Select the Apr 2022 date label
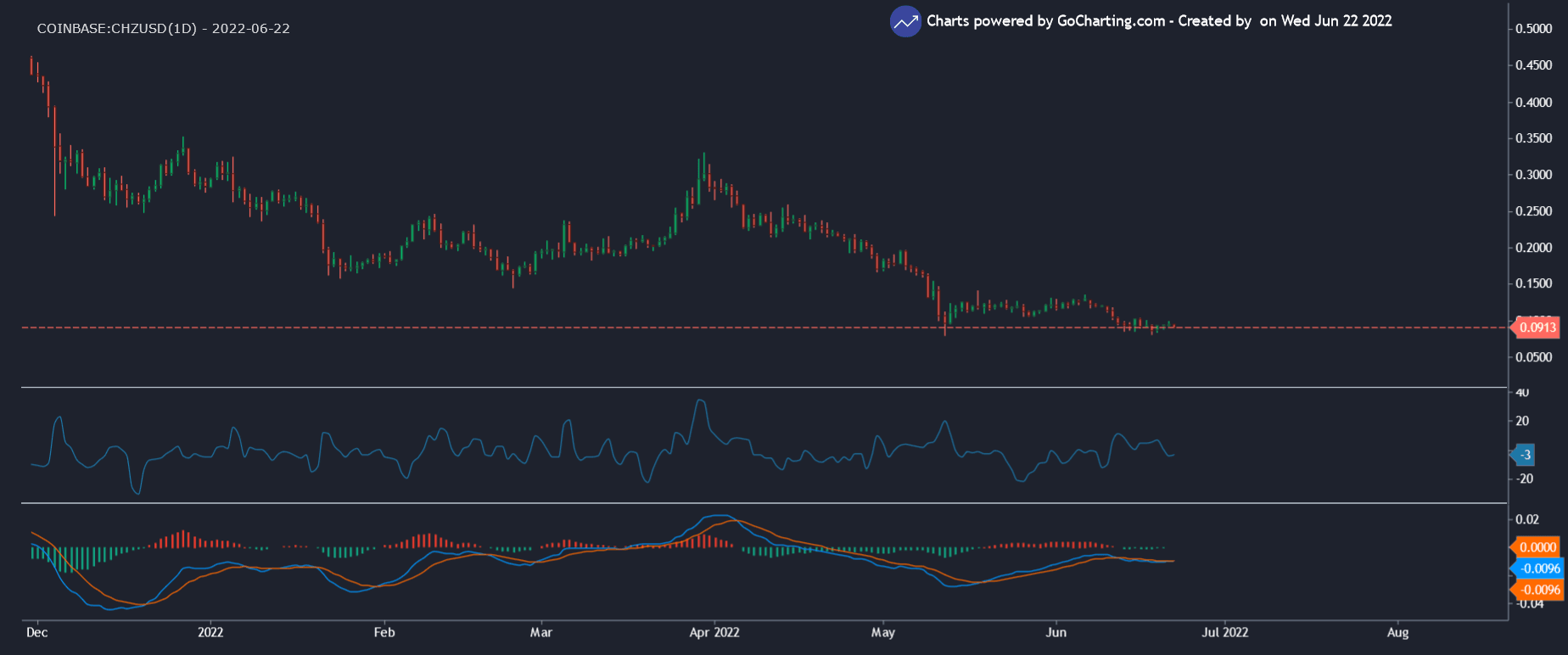 pyautogui.click(x=714, y=632)
